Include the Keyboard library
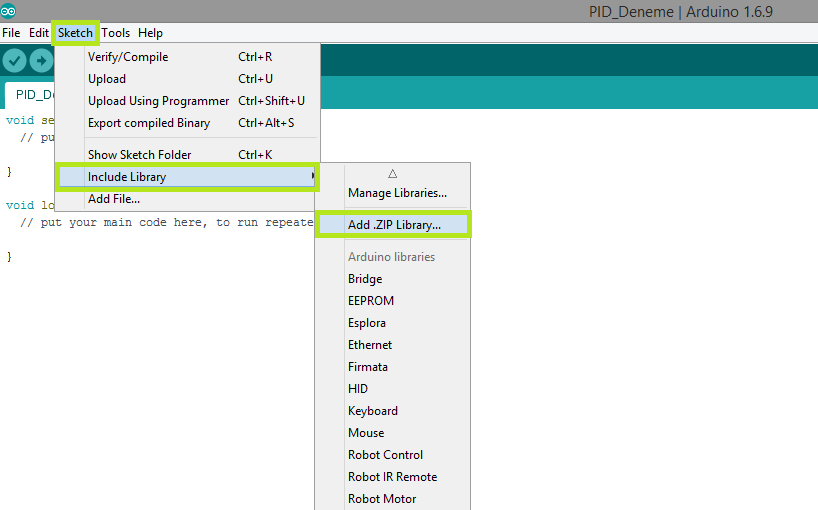Screen dimensions: 818x510 coord(393,411)
